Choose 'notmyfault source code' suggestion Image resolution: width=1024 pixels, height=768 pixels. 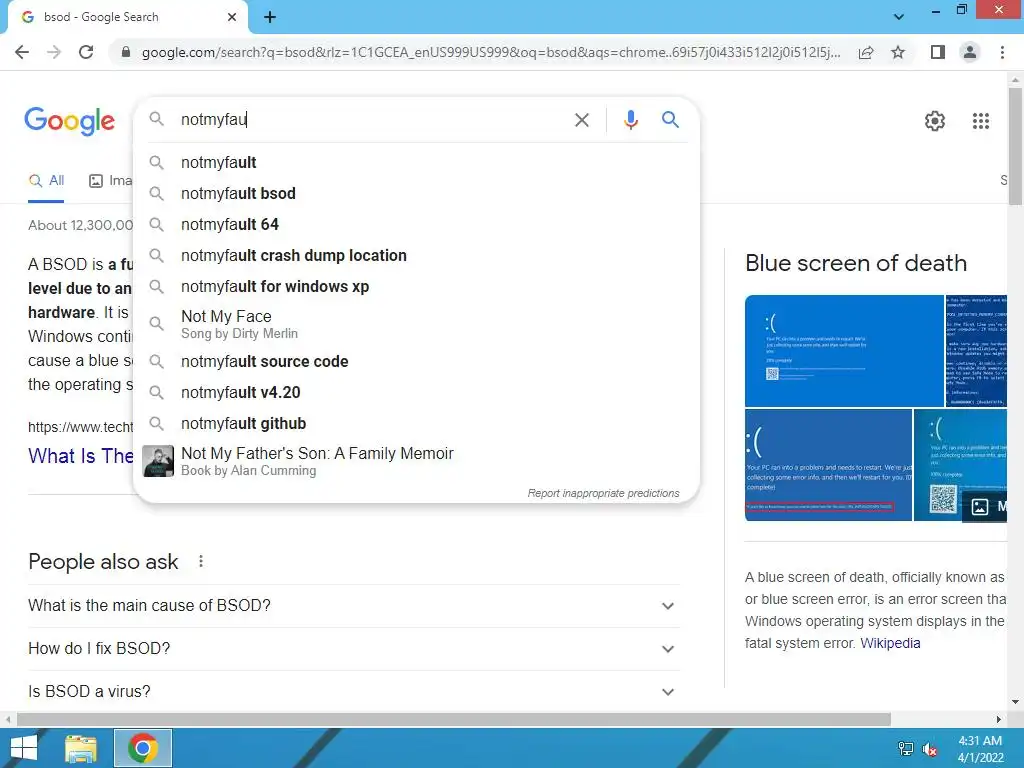pyautogui.click(x=416, y=362)
